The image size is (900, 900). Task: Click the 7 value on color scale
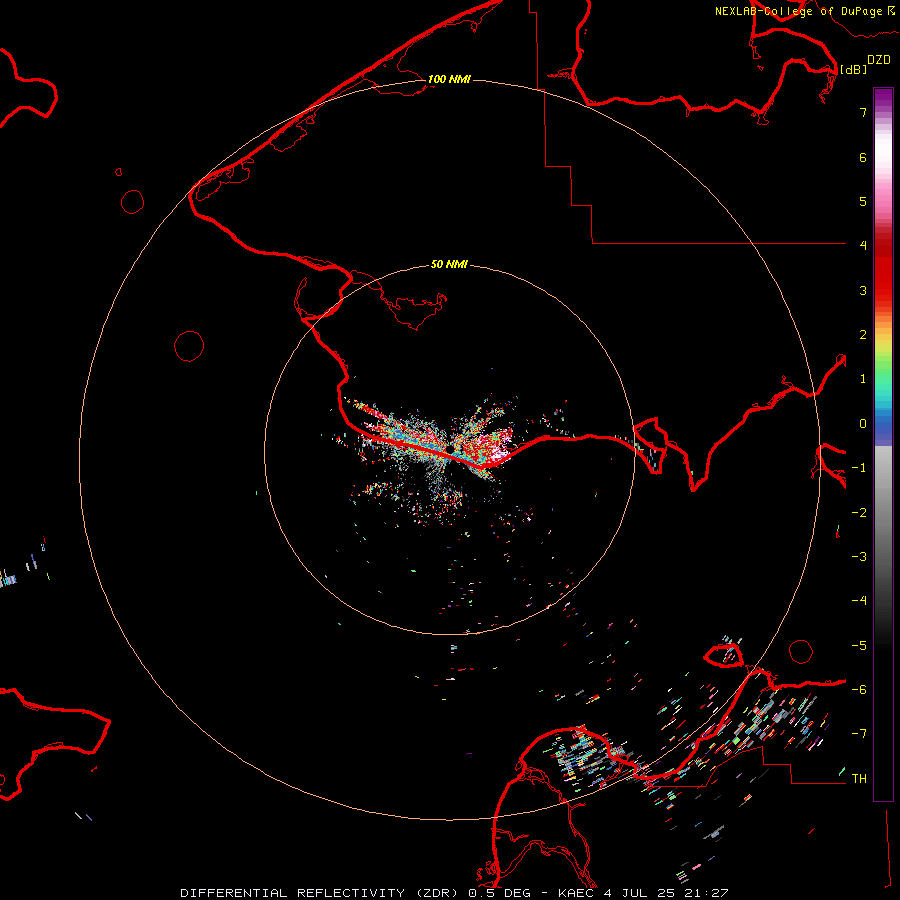(x=863, y=112)
